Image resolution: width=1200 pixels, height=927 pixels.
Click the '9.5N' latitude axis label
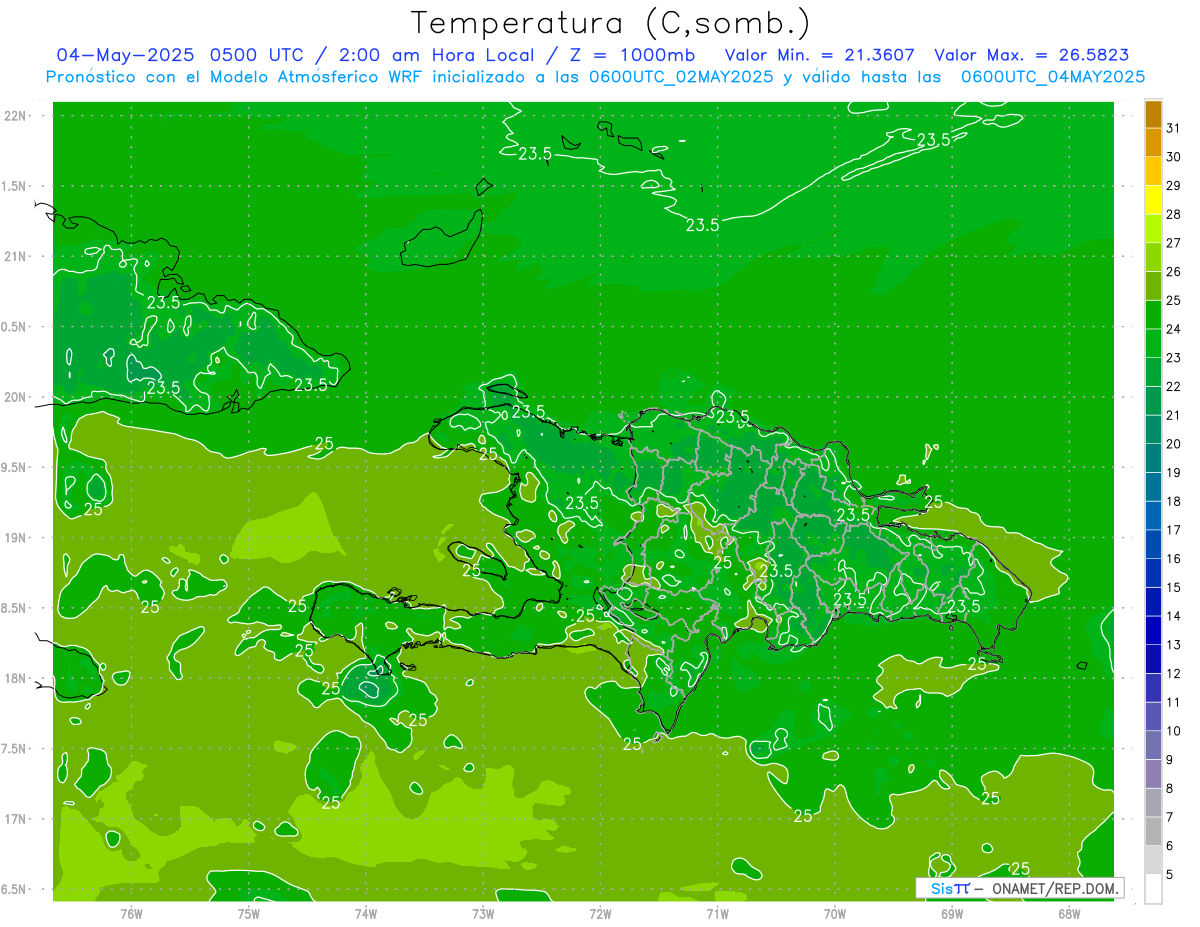click(16, 467)
